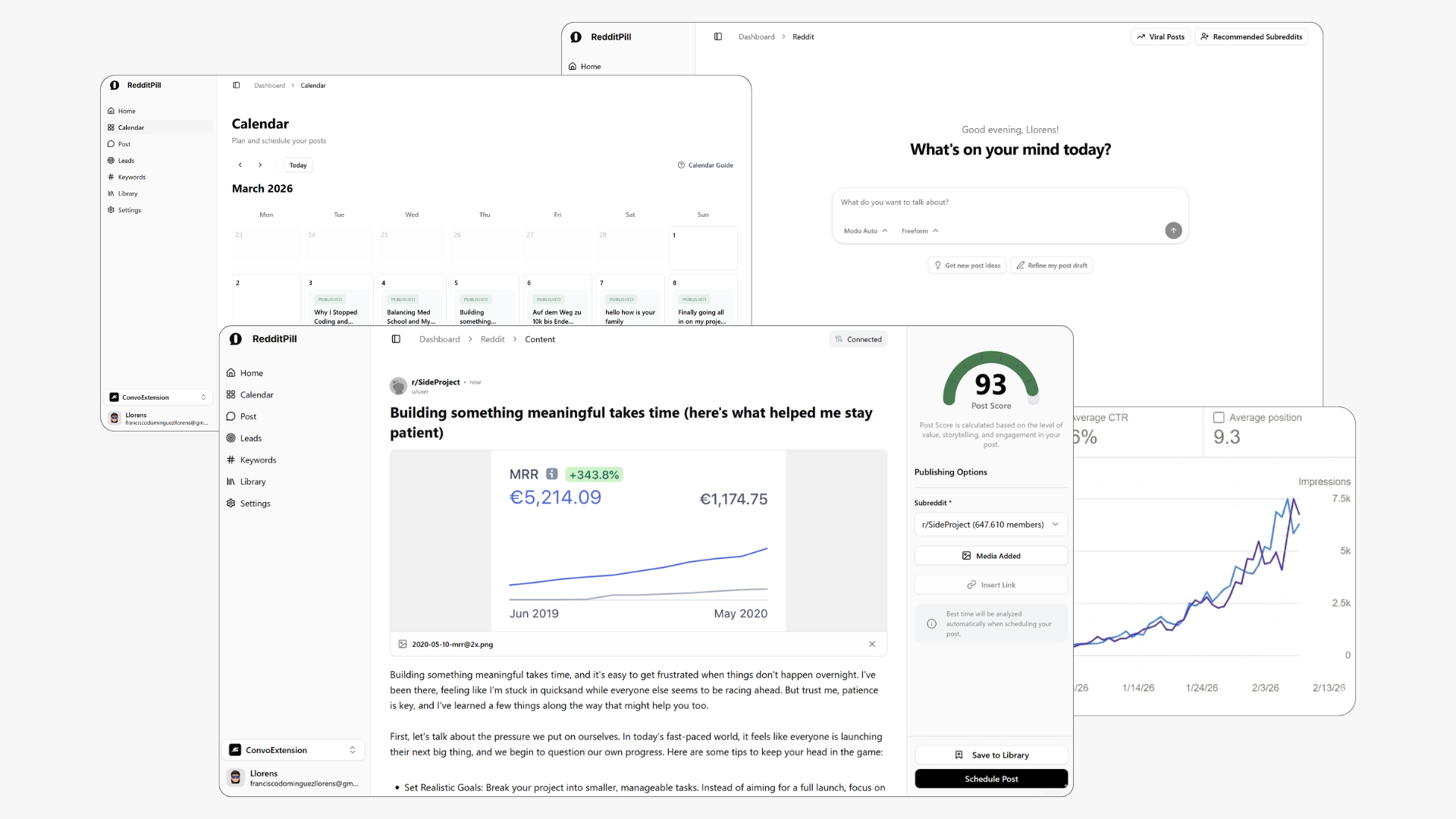Open the Library section icon
The height and width of the screenshot is (819, 1456).
pyautogui.click(x=231, y=482)
